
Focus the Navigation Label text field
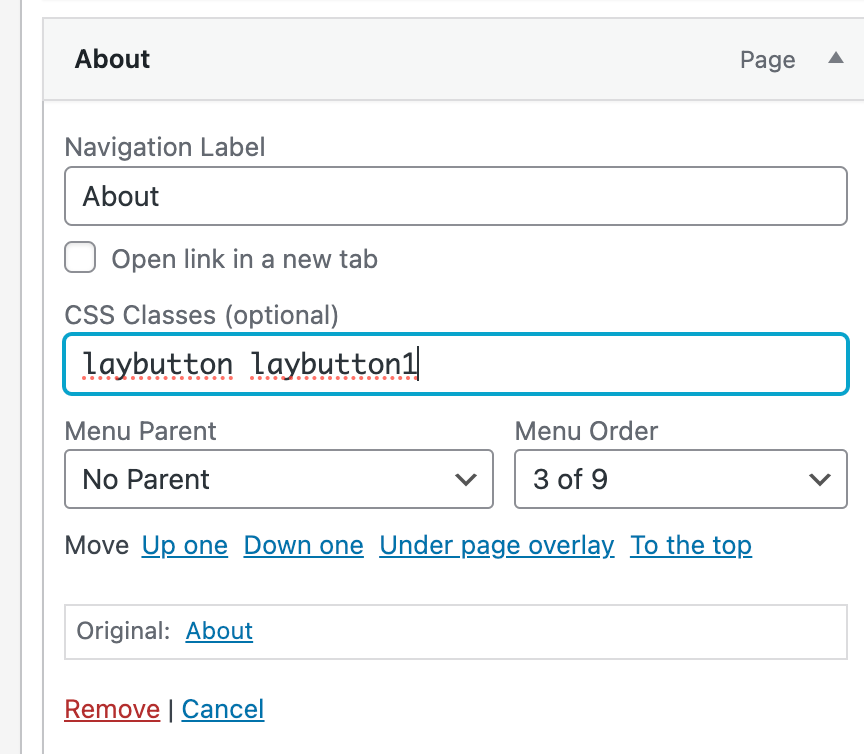(455, 197)
